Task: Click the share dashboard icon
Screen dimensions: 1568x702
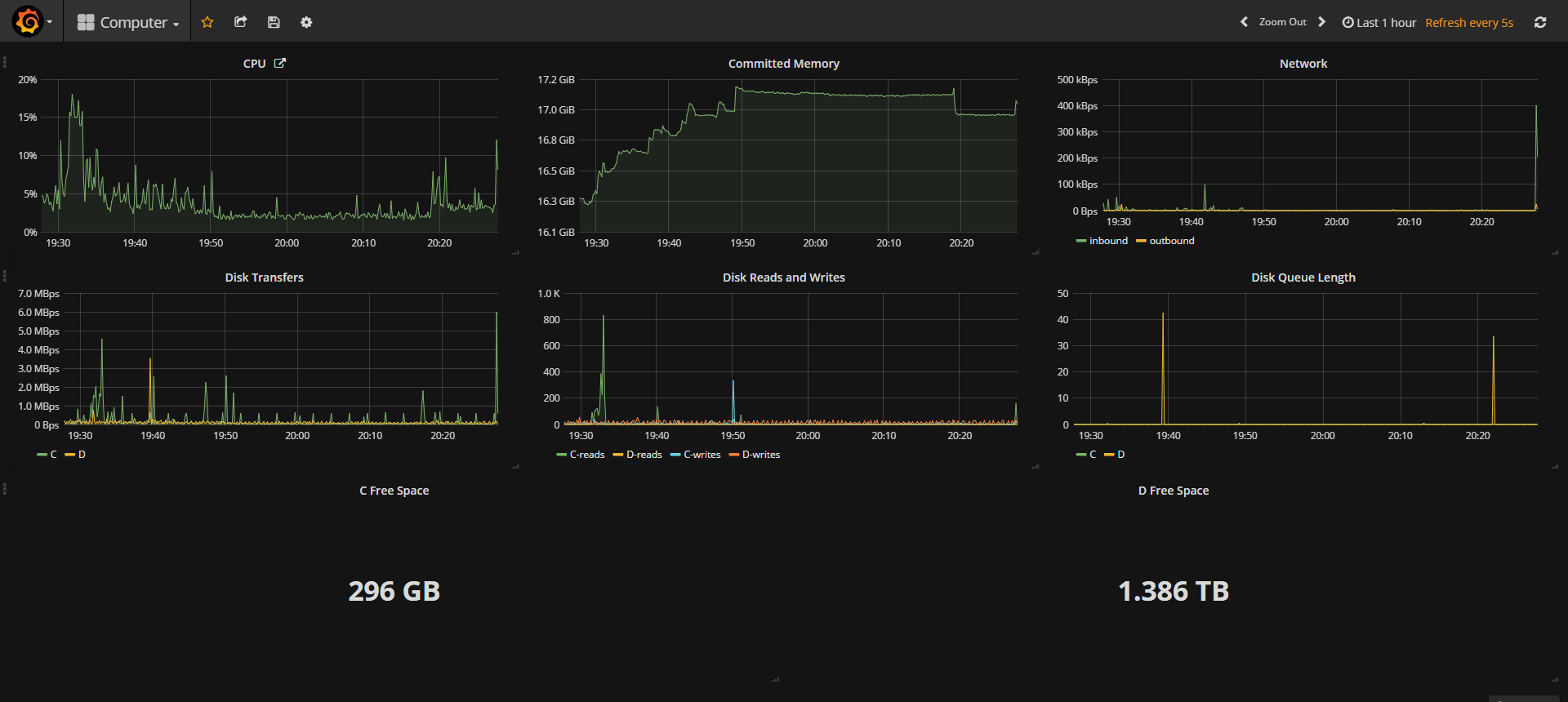Action: [x=240, y=22]
